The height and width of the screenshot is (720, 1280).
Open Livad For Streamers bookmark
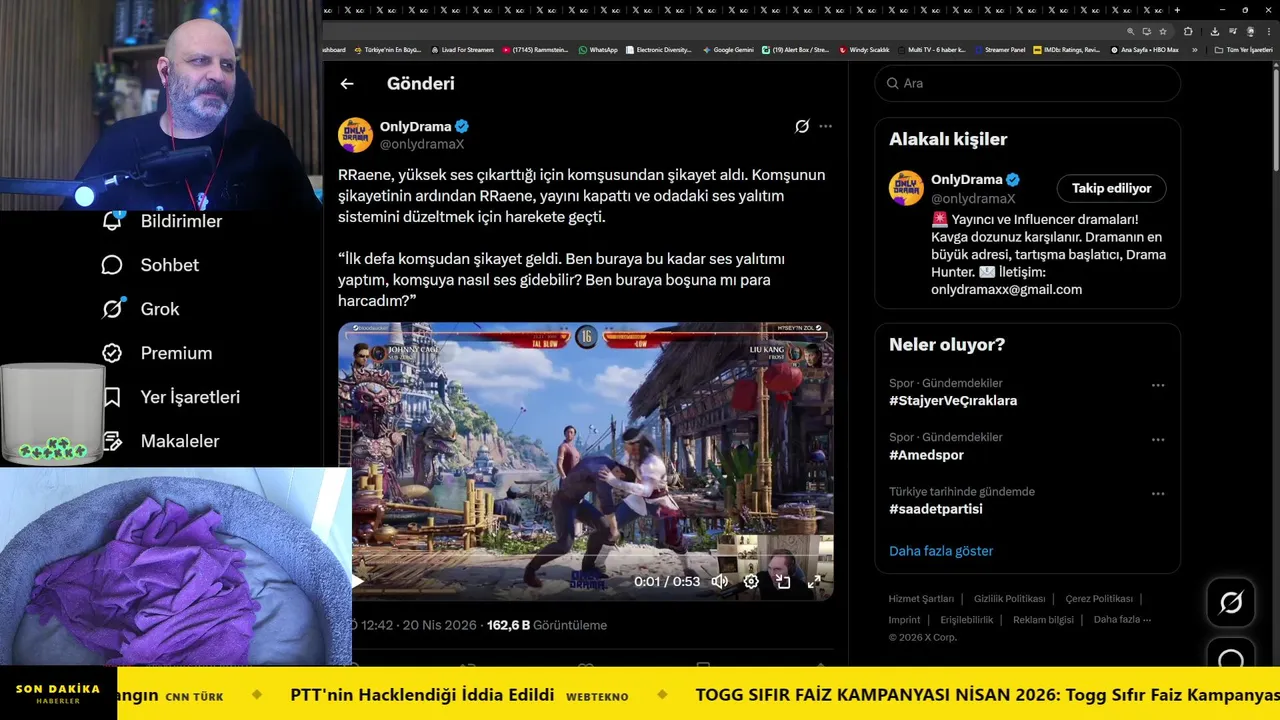(x=462, y=50)
